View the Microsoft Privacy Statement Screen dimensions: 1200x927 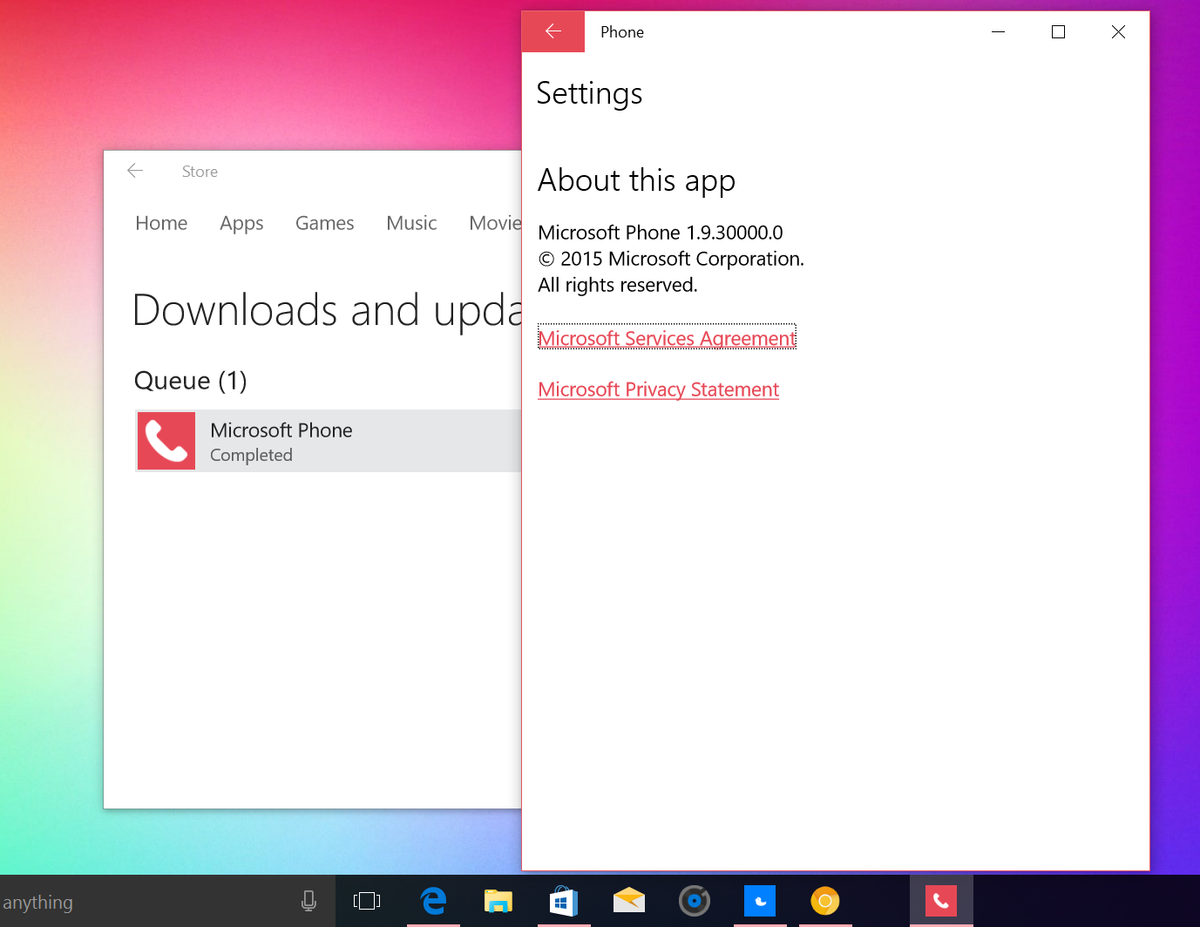658,389
